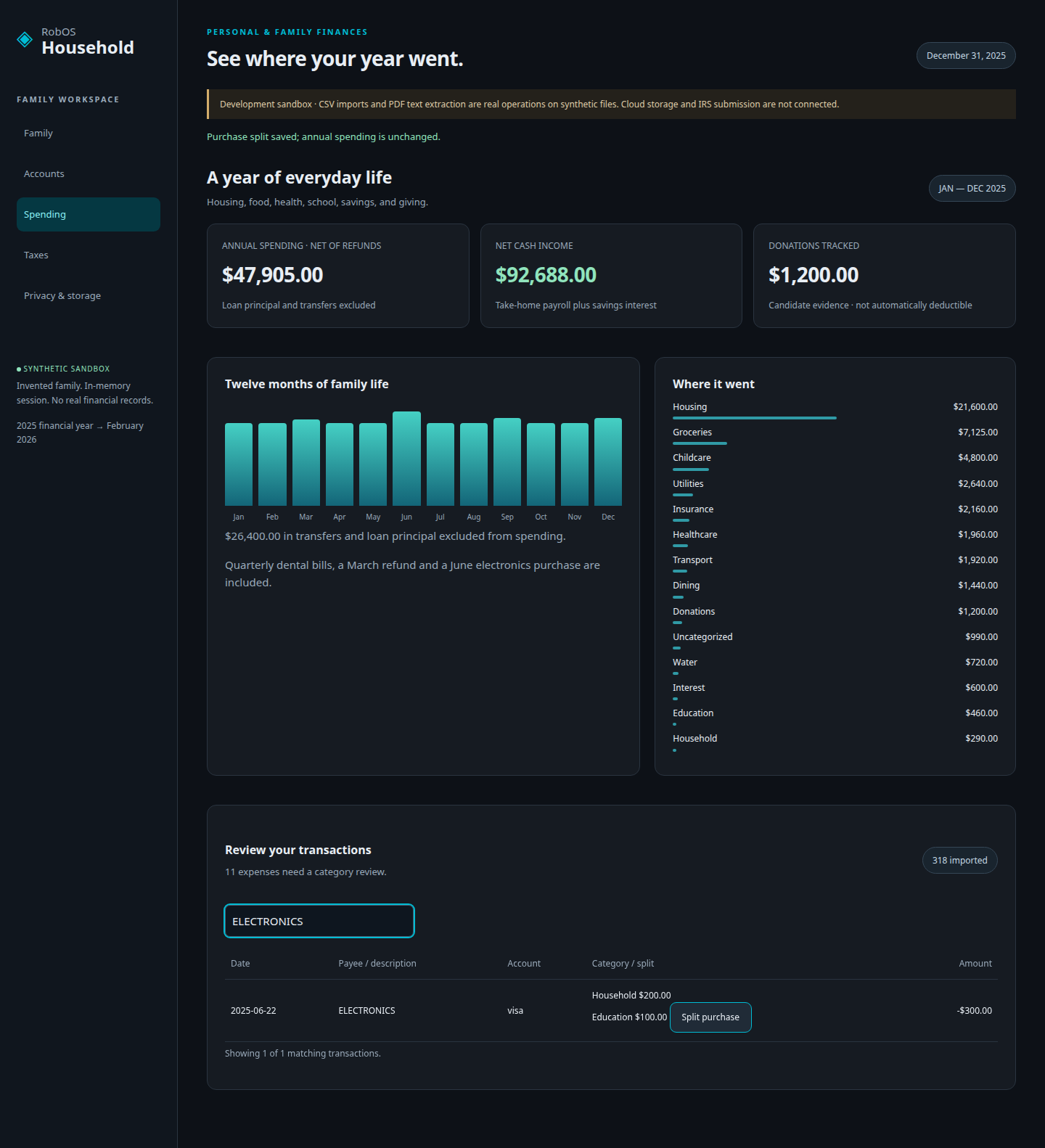Click the annual spending value $47,905.00
The image size is (1045, 1148).
click(272, 275)
